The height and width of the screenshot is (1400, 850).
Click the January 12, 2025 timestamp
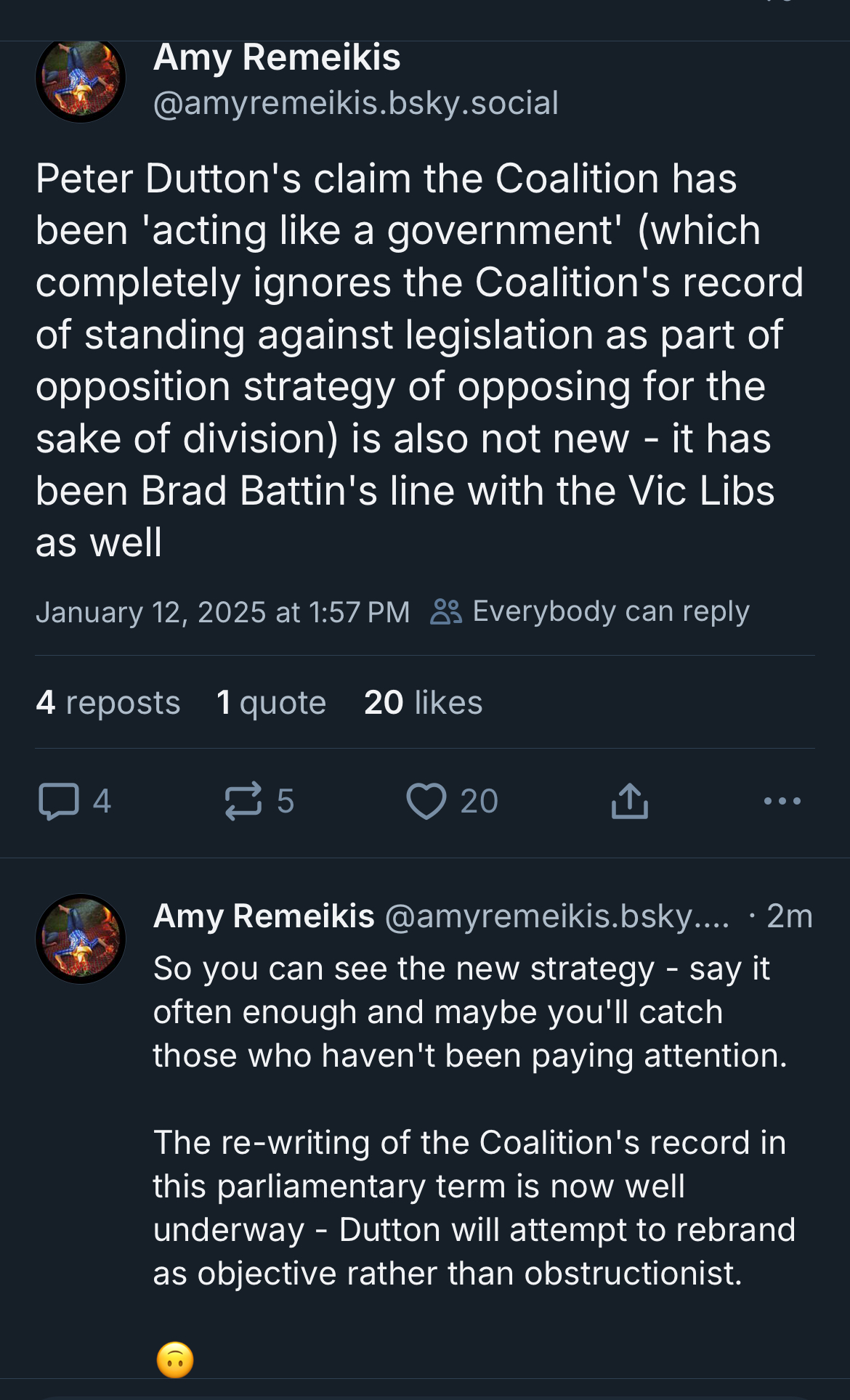[222, 612]
